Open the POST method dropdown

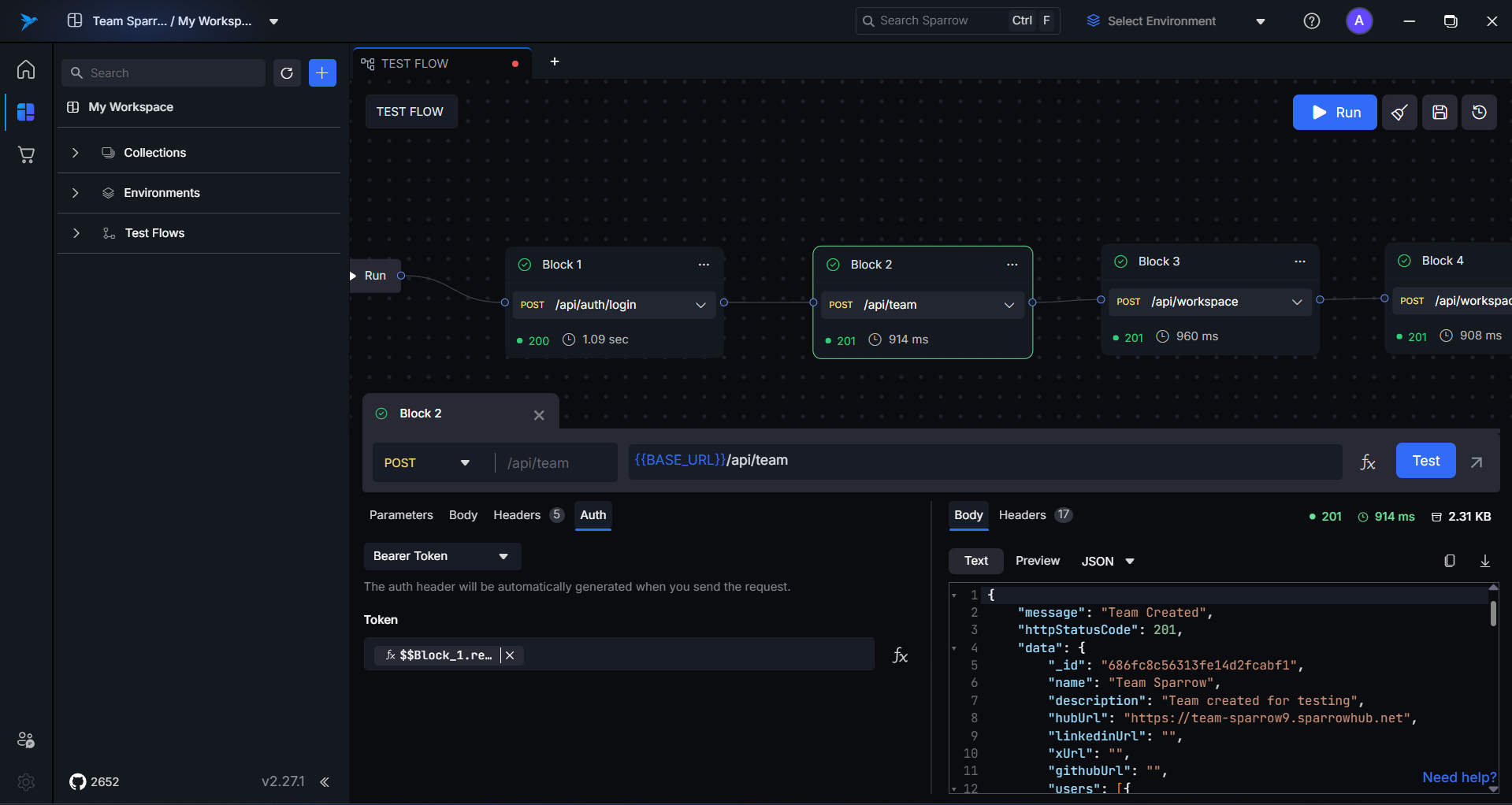(x=427, y=463)
